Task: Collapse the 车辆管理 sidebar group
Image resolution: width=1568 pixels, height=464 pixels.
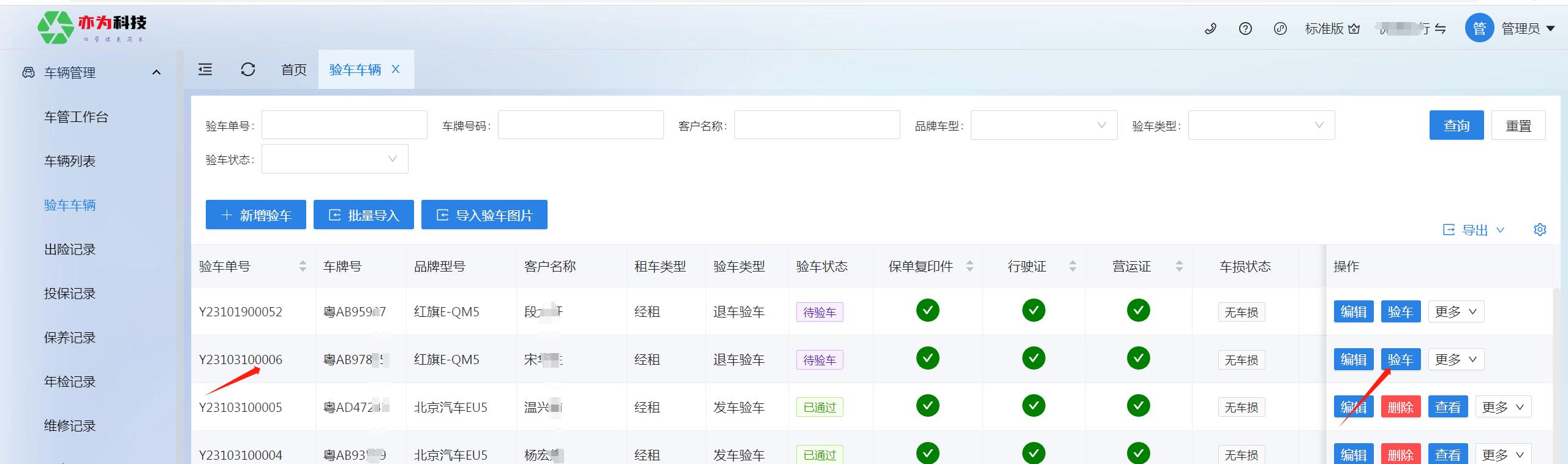Action: pyautogui.click(x=156, y=72)
